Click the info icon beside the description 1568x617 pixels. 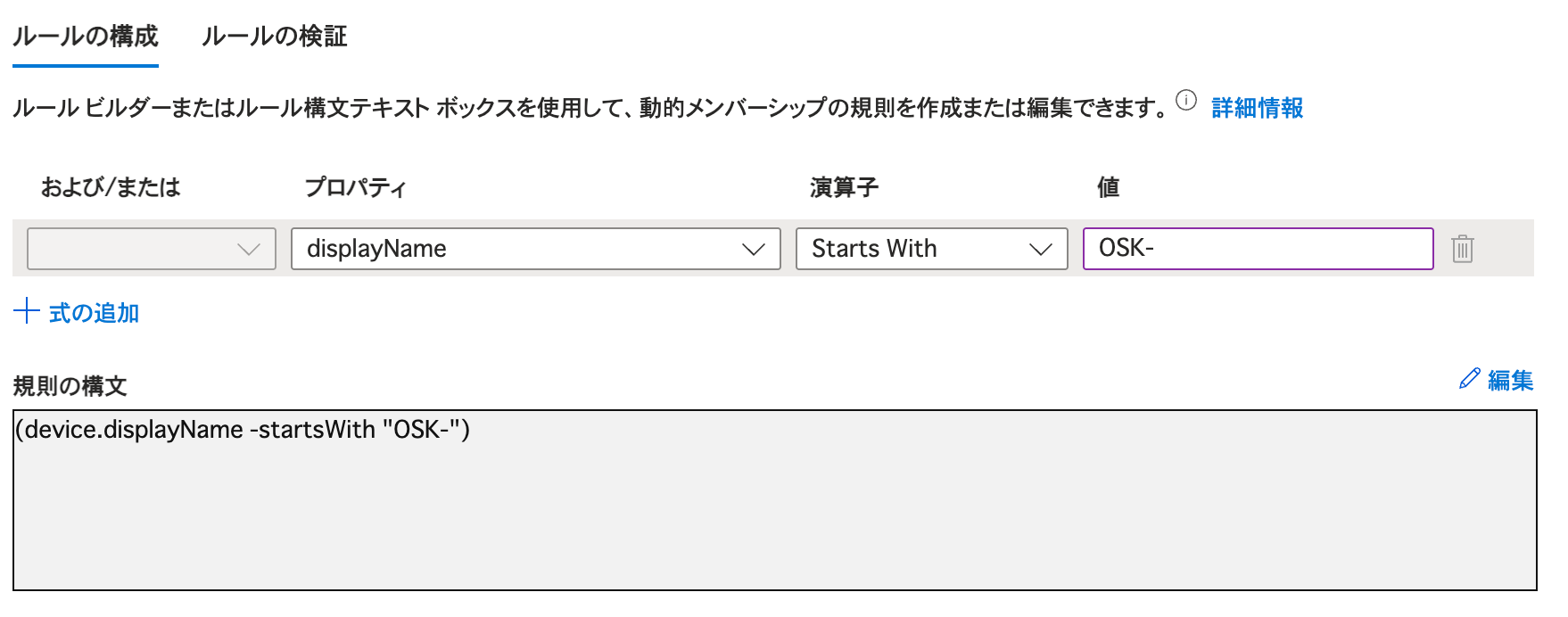(x=1185, y=101)
